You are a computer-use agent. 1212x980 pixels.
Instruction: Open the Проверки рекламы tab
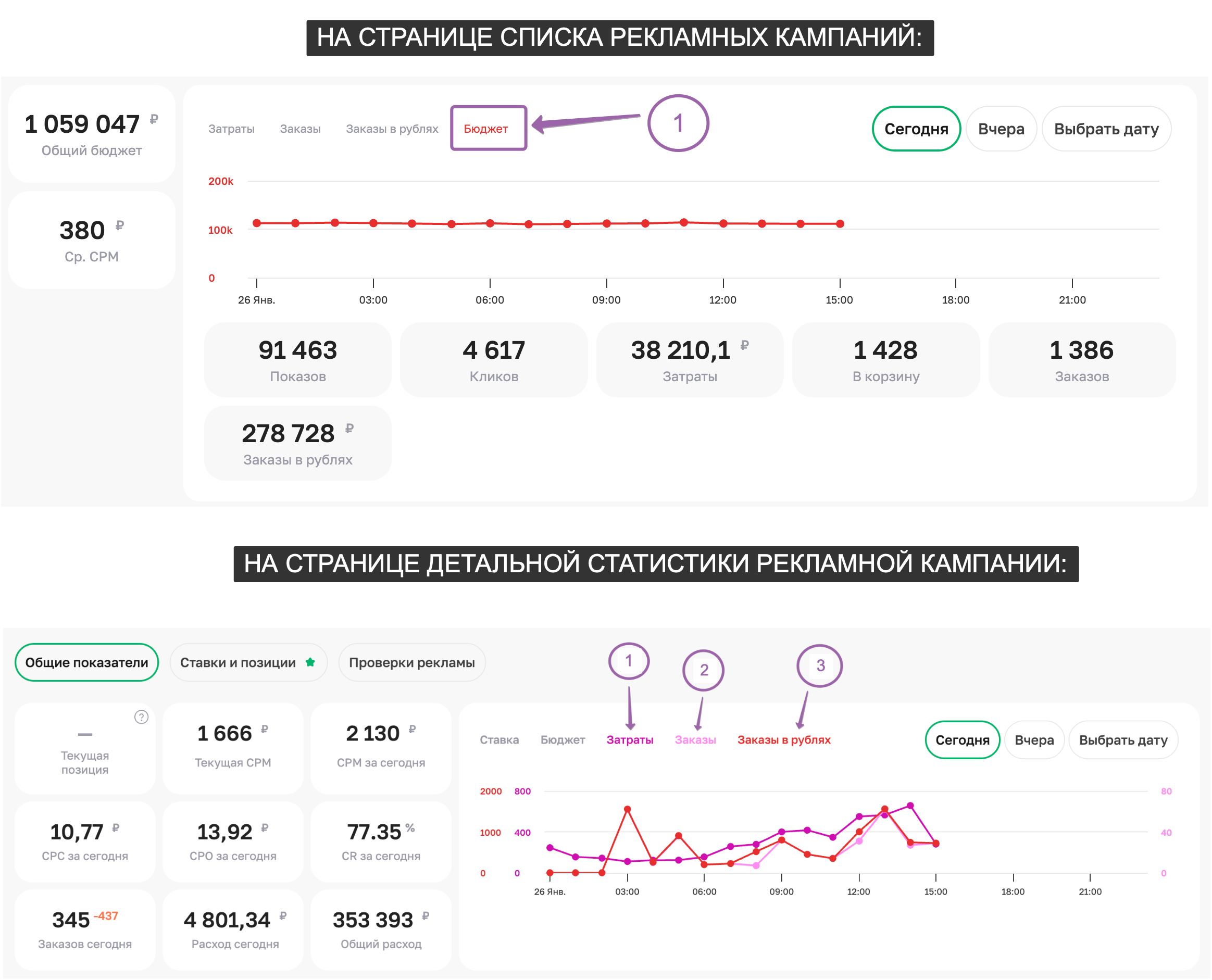(x=411, y=662)
